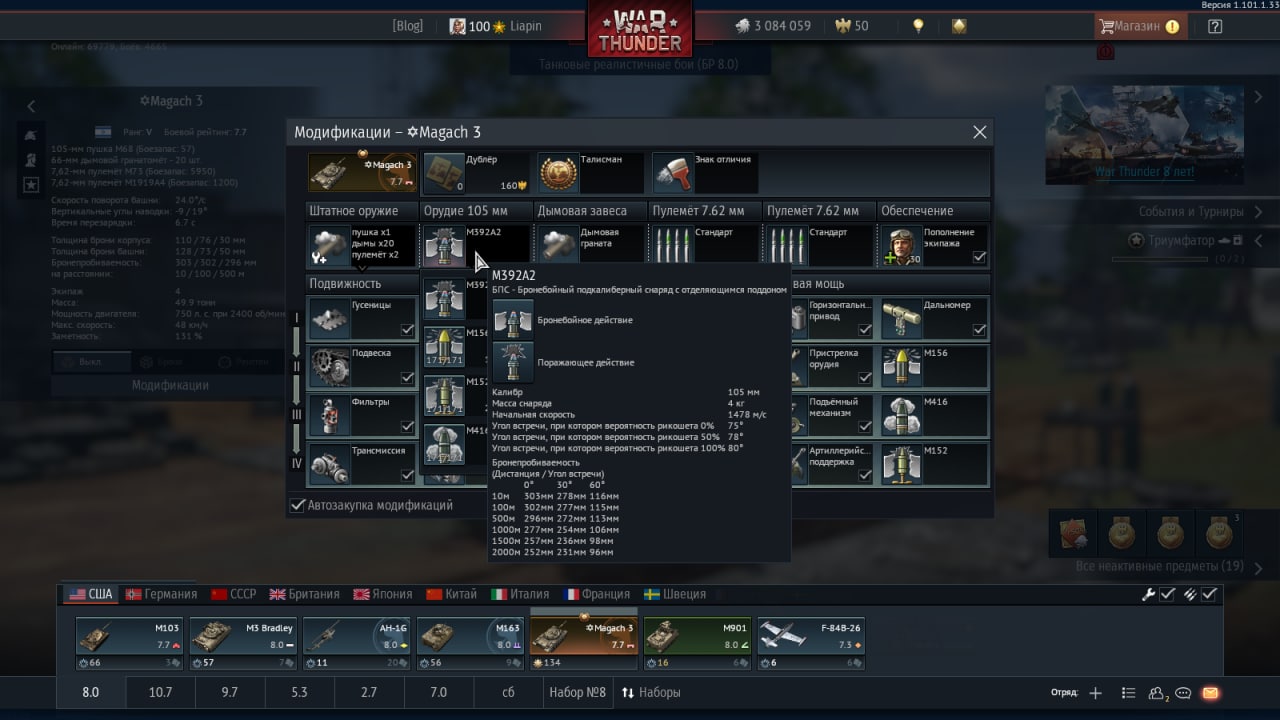Open the chat speech bubble icon

(x=1184, y=693)
